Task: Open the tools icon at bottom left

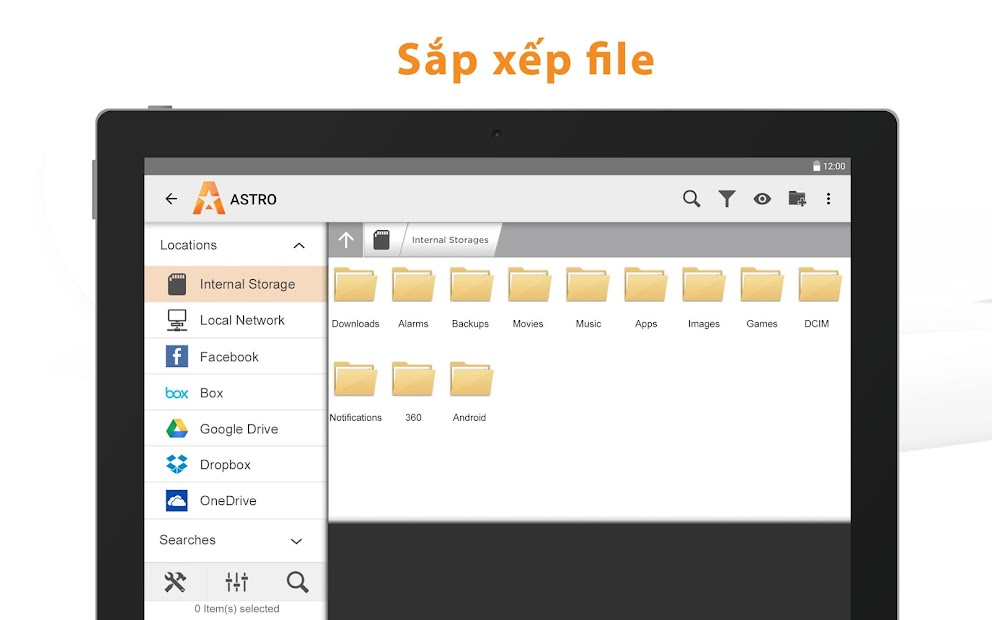Action: [x=175, y=581]
